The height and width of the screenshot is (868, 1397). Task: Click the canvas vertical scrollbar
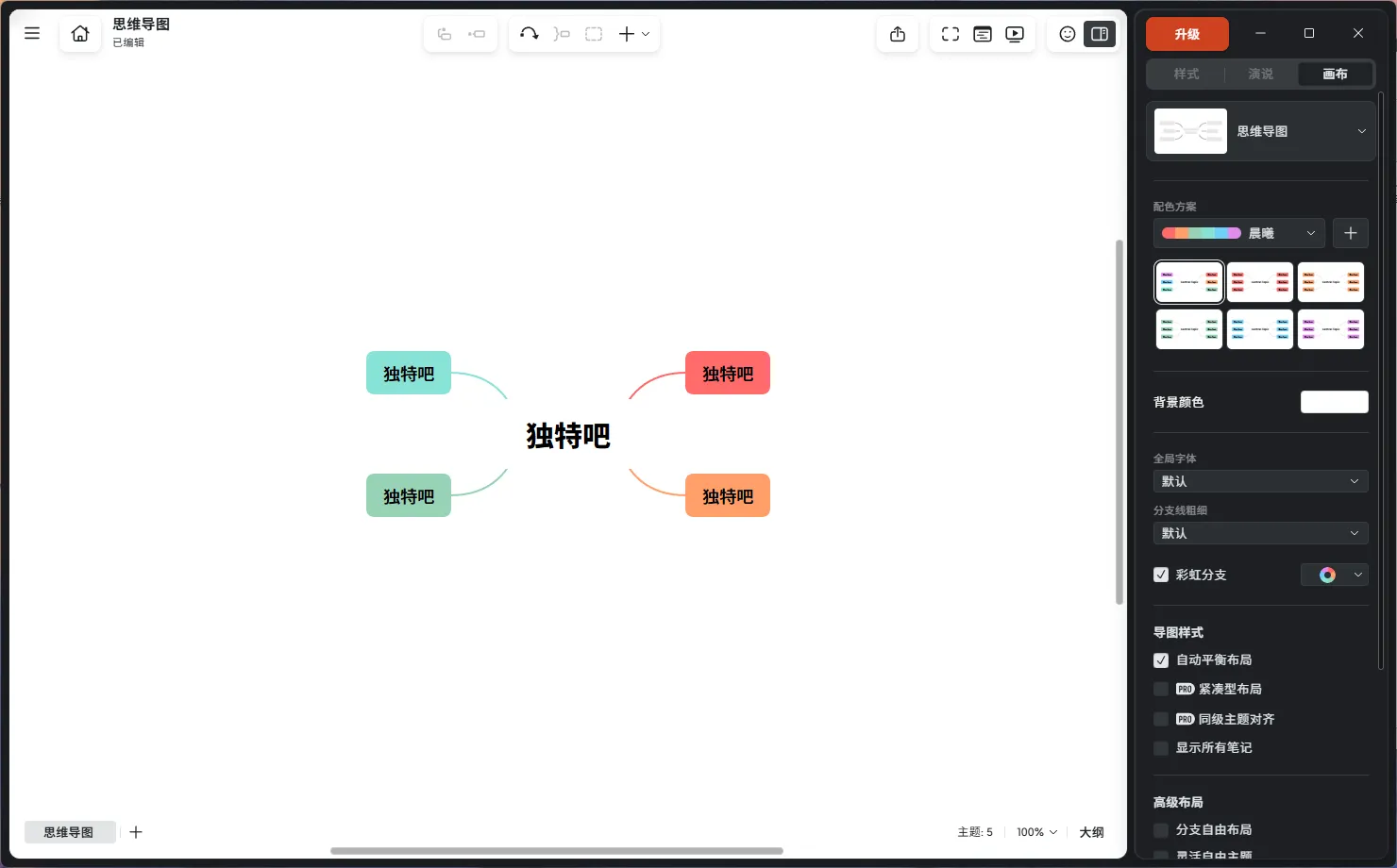(1119, 422)
